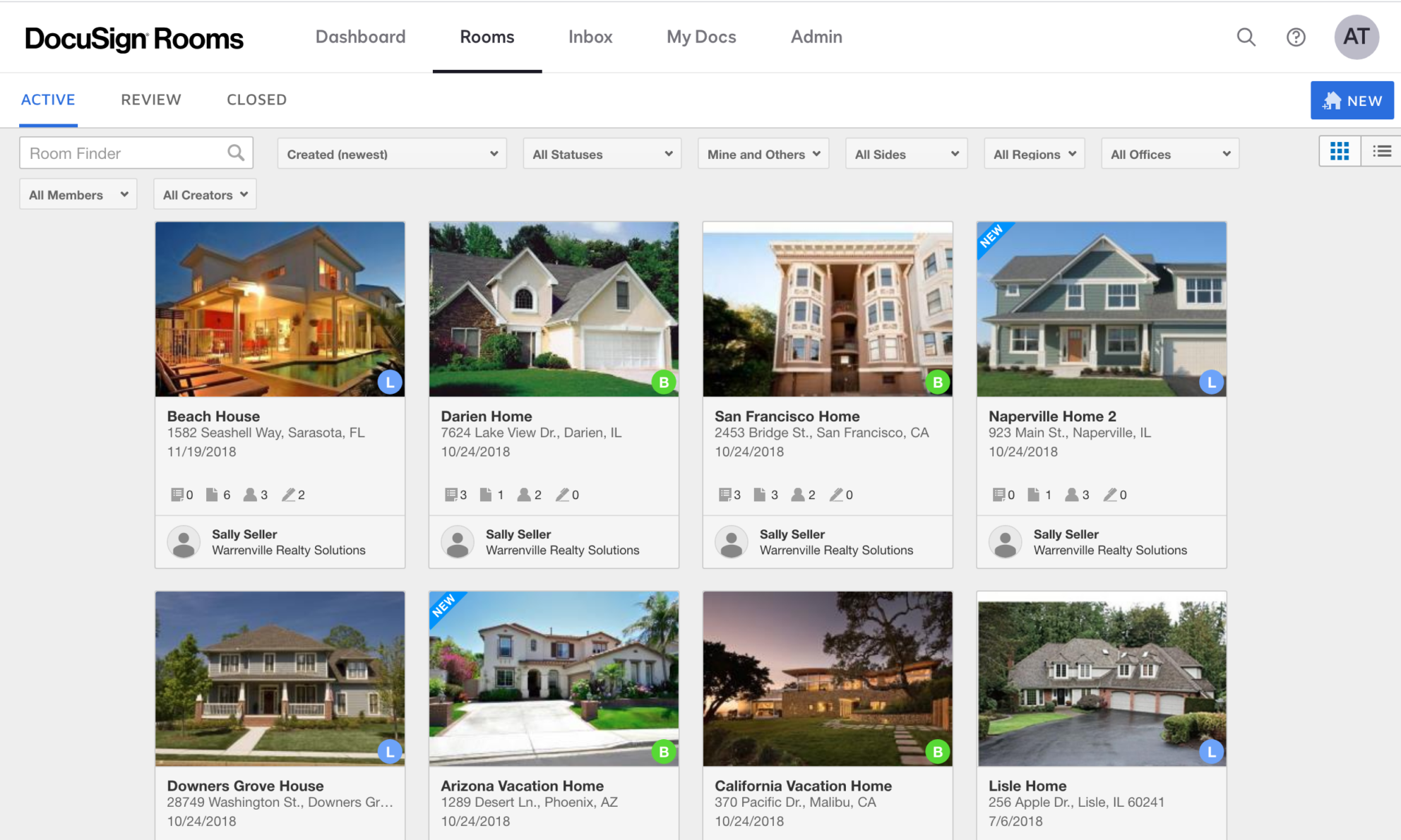Image resolution: width=1401 pixels, height=840 pixels.
Task: Open the All Creators dropdown
Action: coord(204,194)
